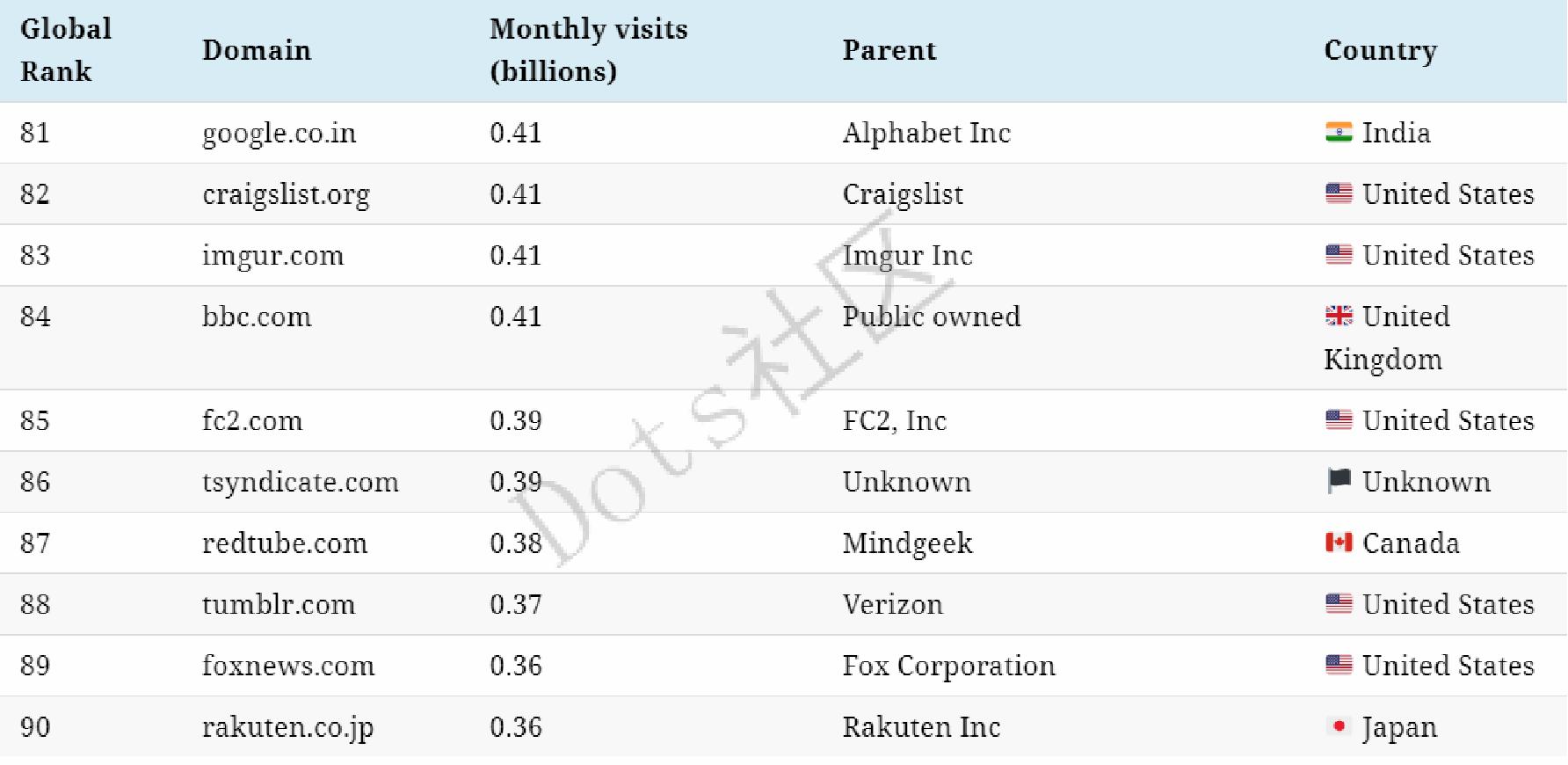The width and height of the screenshot is (1568, 765).
Task: Click the Monthly visits (billions) header
Action: [588, 50]
